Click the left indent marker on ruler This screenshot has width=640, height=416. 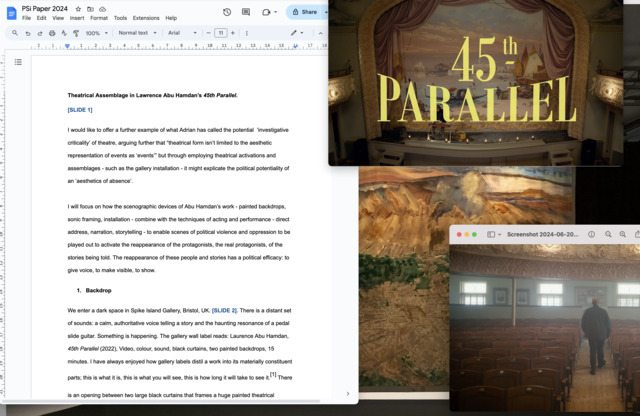(x=67, y=46)
